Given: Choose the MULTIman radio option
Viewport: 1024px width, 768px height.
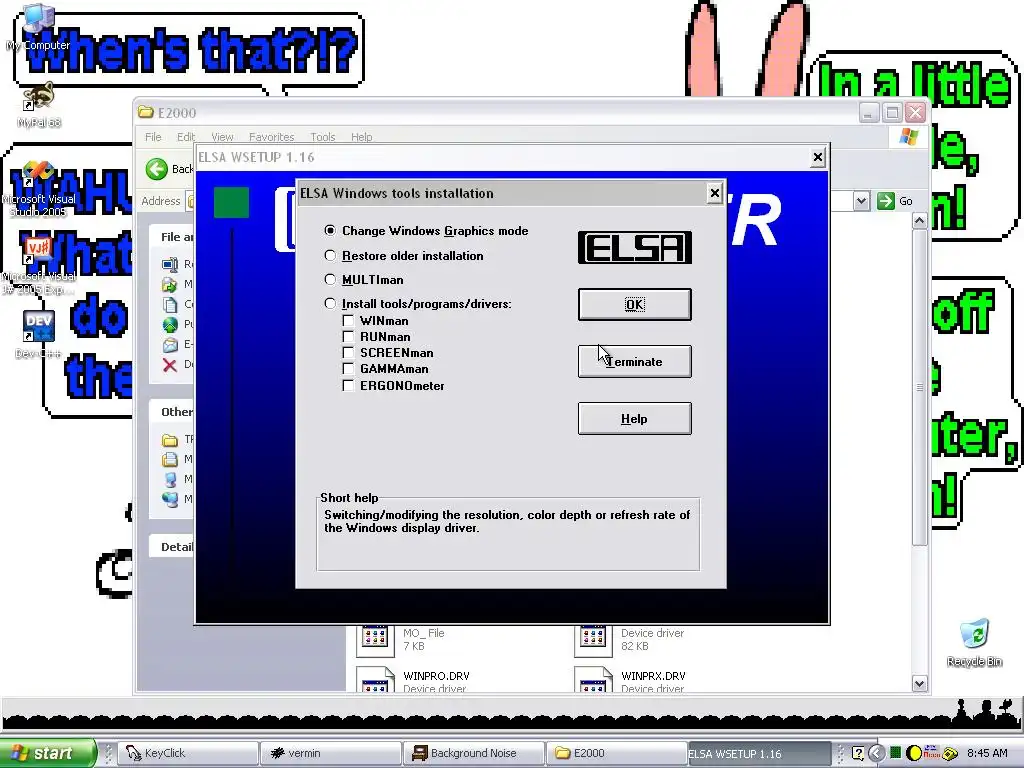Looking at the screenshot, I should click(x=330, y=280).
